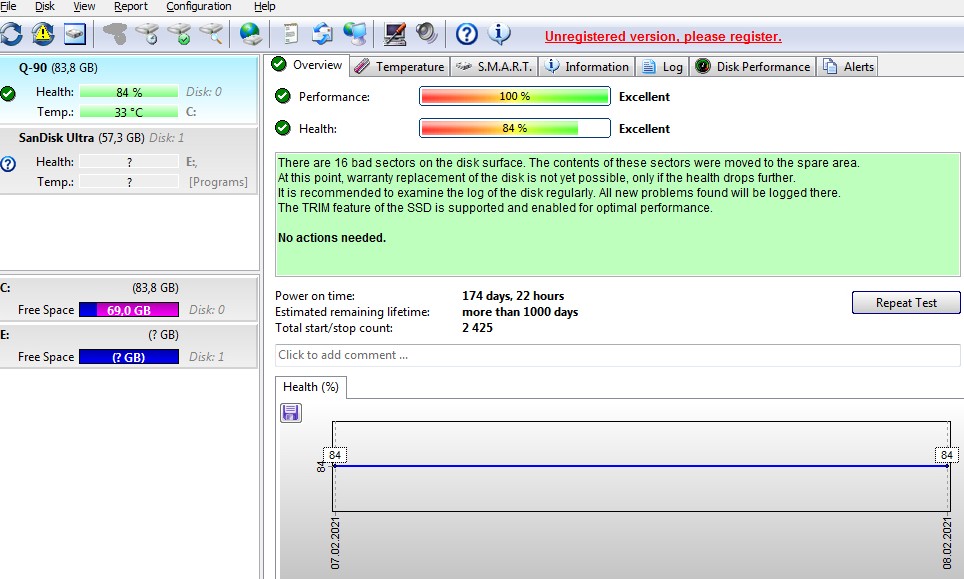Click question mark status icon for SanDisk Ultra
The width and height of the screenshot is (964, 579).
[x=8, y=164]
